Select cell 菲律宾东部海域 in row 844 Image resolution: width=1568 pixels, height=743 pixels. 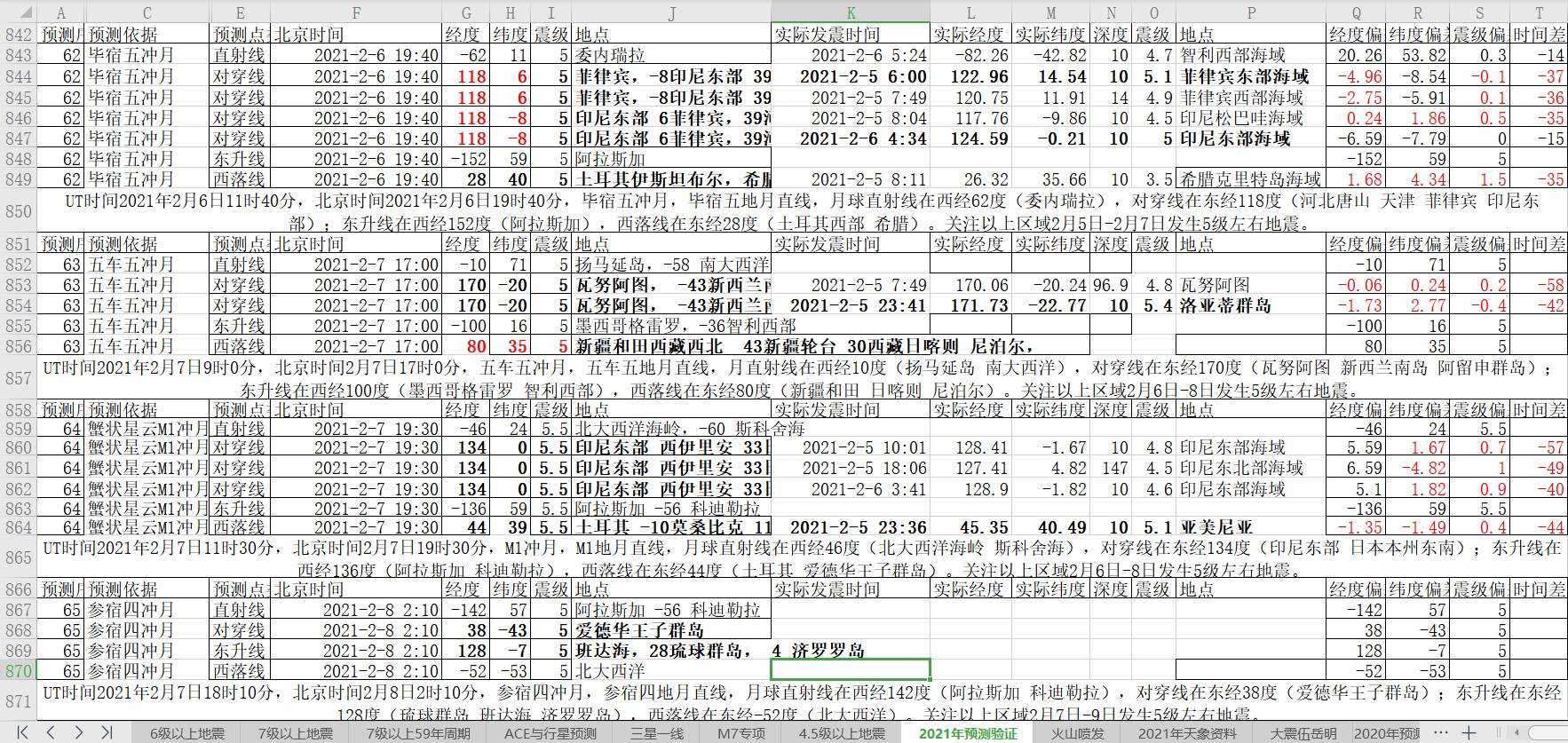(1251, 76)
